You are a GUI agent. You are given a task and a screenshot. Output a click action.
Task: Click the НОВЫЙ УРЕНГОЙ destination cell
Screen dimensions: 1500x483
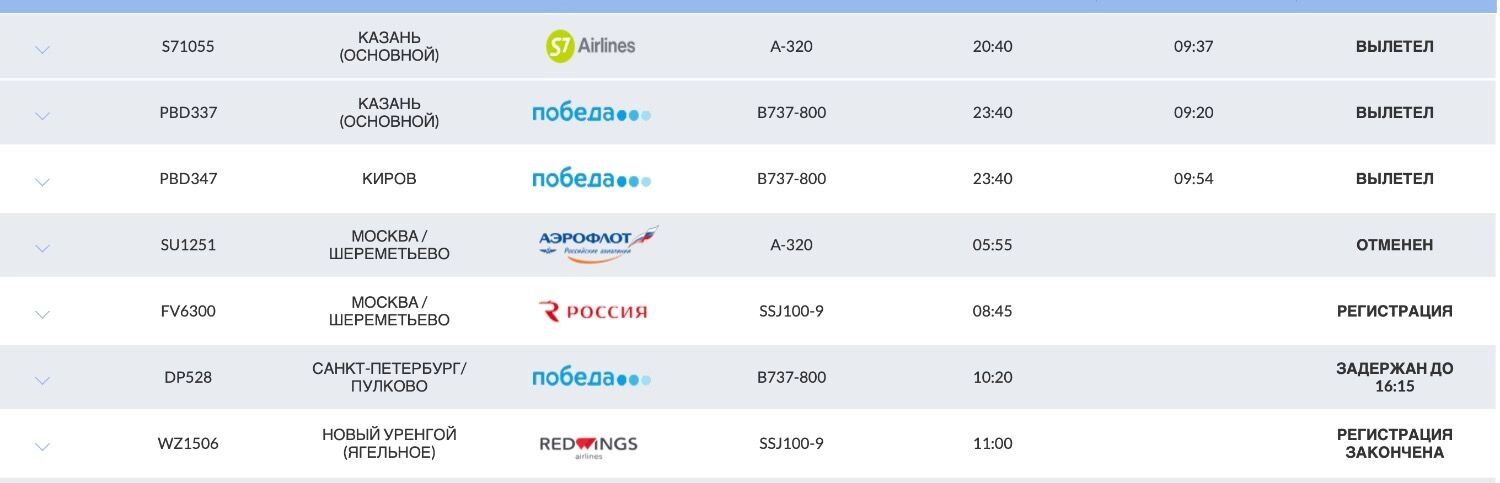pyautogui.click(x=389, y=443)
